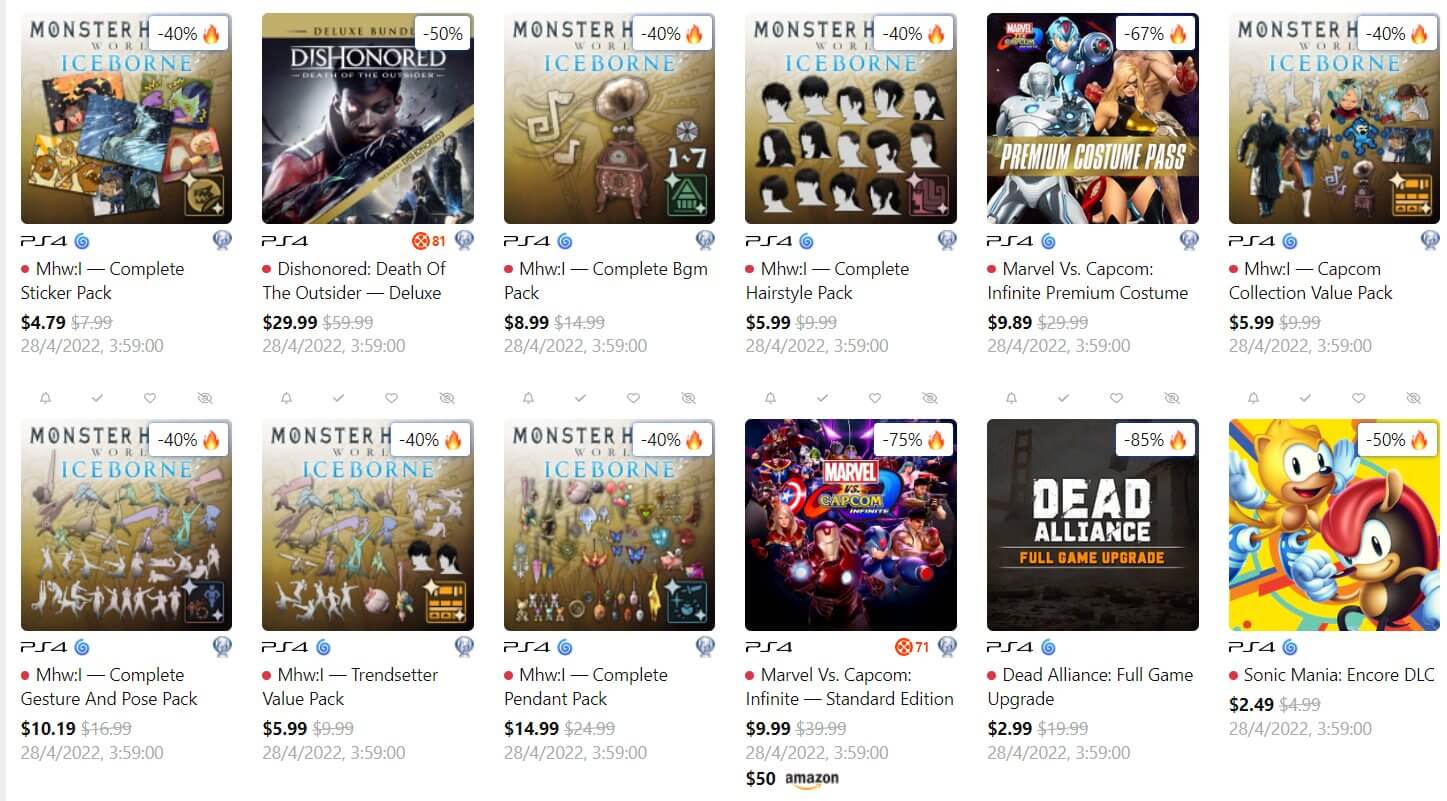The height and width of the screenshot is (801, 1447).
Task: Hide Complete Gesture And Pose Pack with crossed-eye icon
Action: tap(205, 398)
